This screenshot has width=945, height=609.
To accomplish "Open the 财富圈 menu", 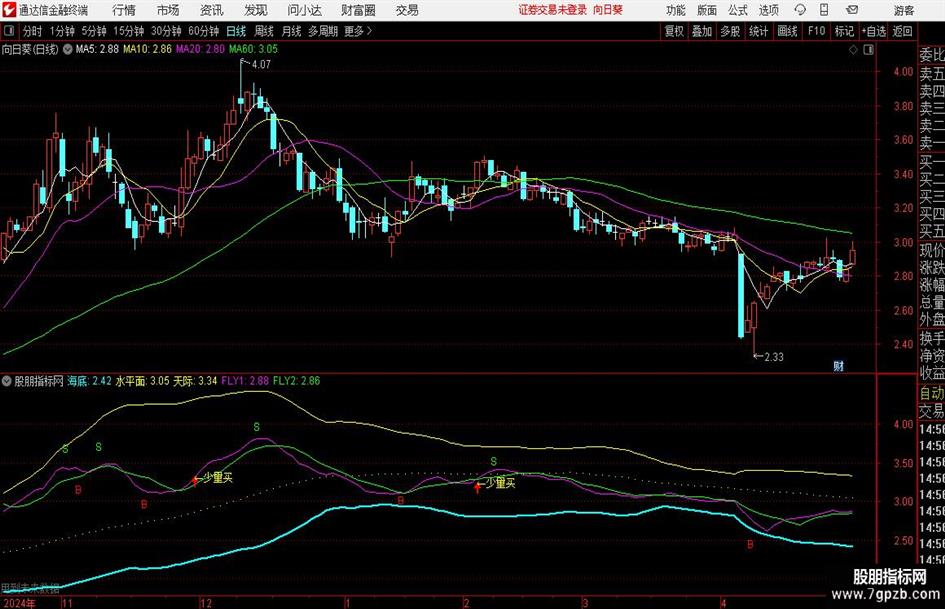I will [x=358, y=10].
